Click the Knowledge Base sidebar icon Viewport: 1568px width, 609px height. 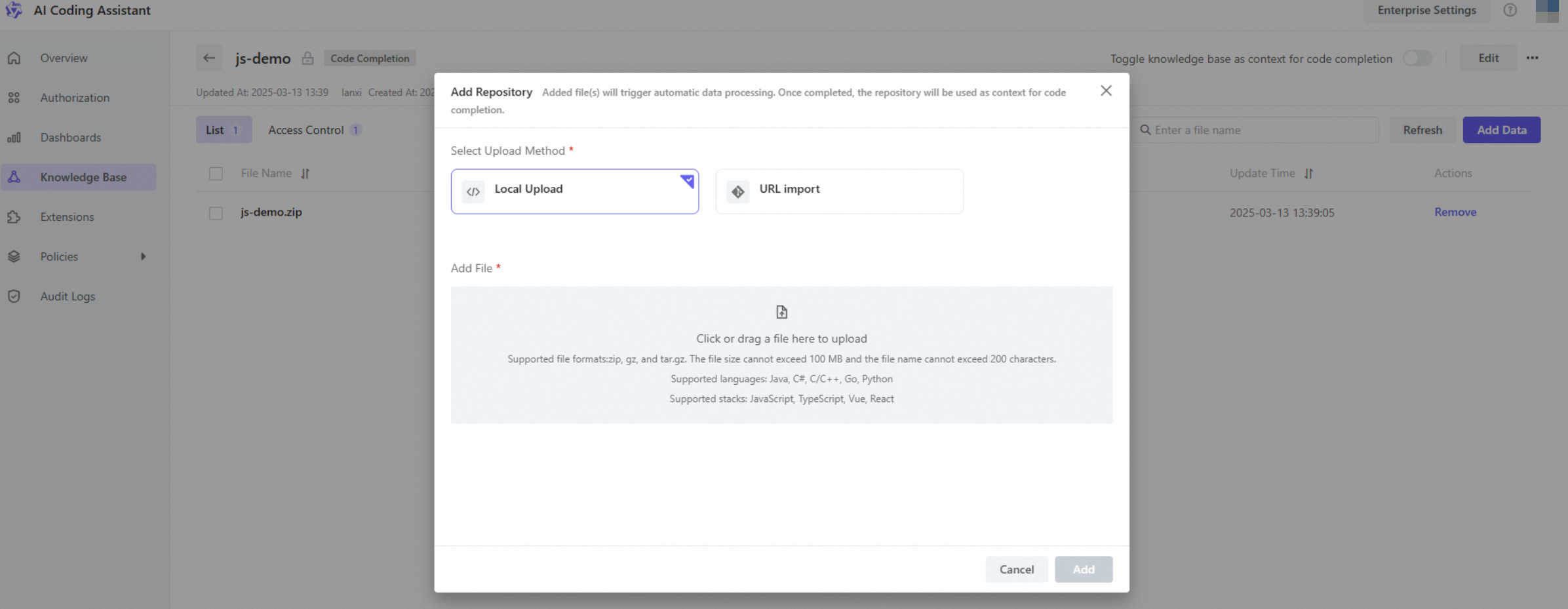pos(14,177)
